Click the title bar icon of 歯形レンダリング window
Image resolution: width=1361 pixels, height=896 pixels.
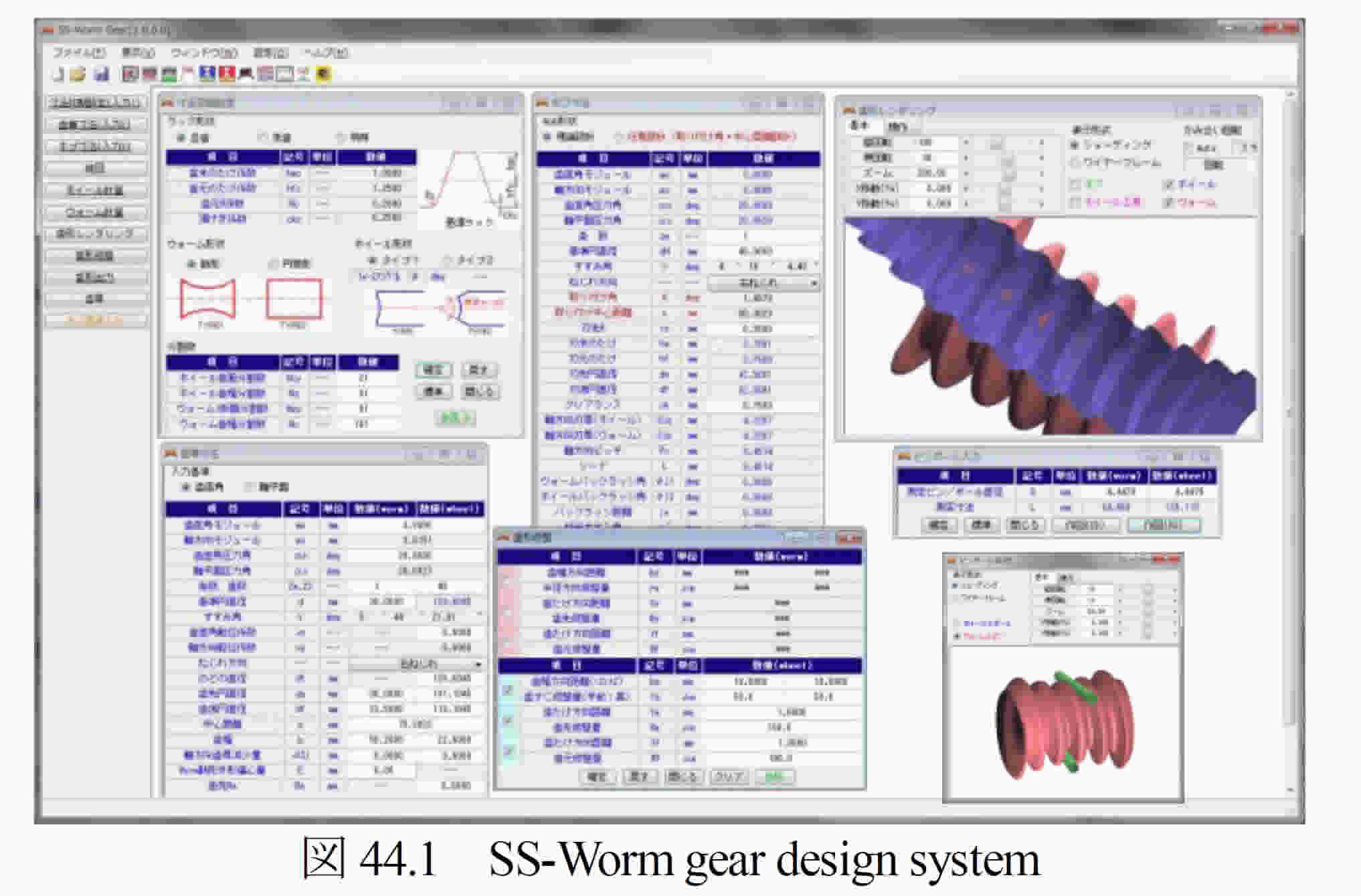click(x=849, y=110)
